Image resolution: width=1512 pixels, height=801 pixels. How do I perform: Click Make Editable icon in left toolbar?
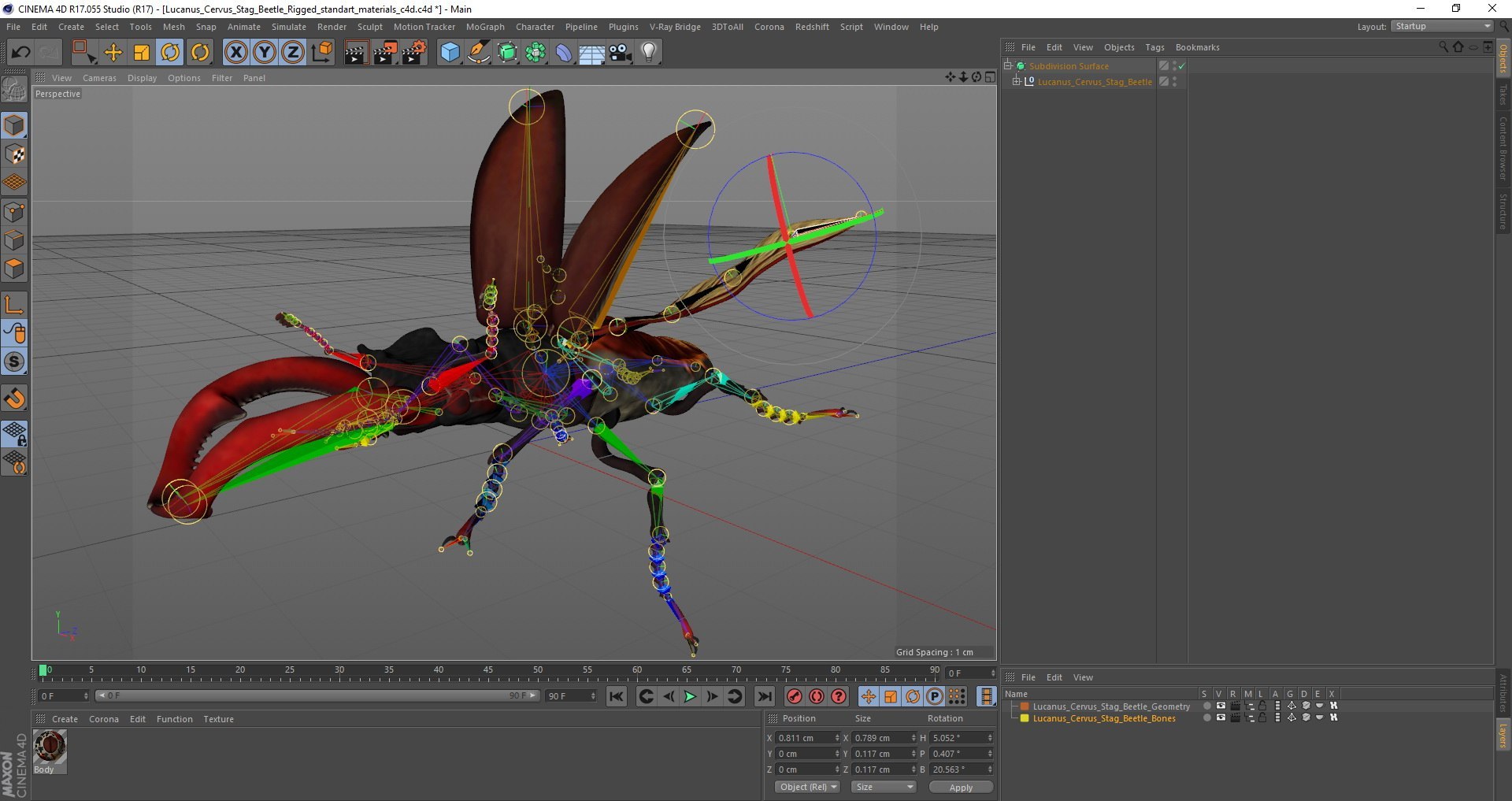14,89
